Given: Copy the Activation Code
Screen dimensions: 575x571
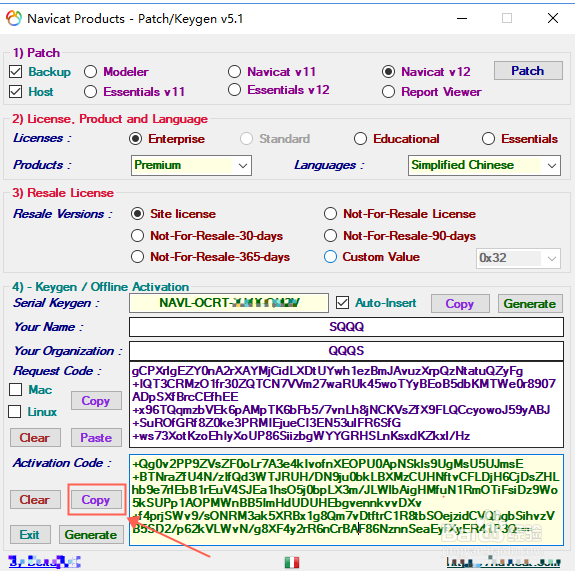Looking at the screenshot, I should tap(96, 499).
